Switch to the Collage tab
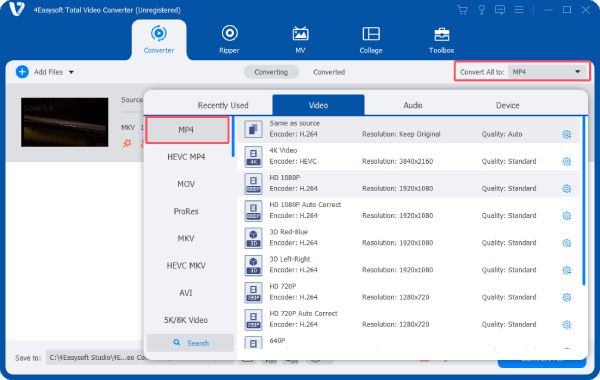Viewport: 600px width, 380px height. pyautogui.click(x=371, y=40)
